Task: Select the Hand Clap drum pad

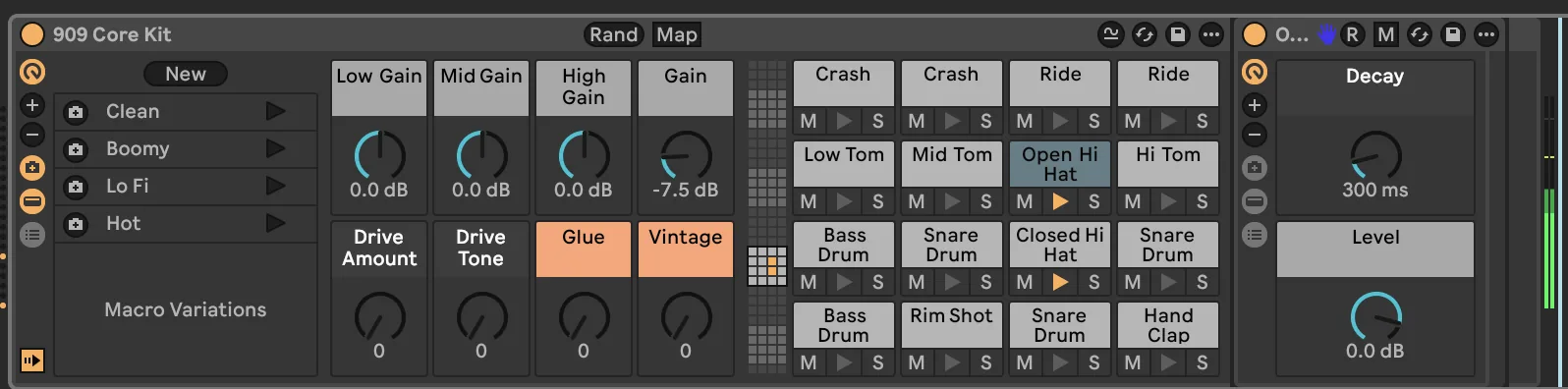Action: point(1168,324)
